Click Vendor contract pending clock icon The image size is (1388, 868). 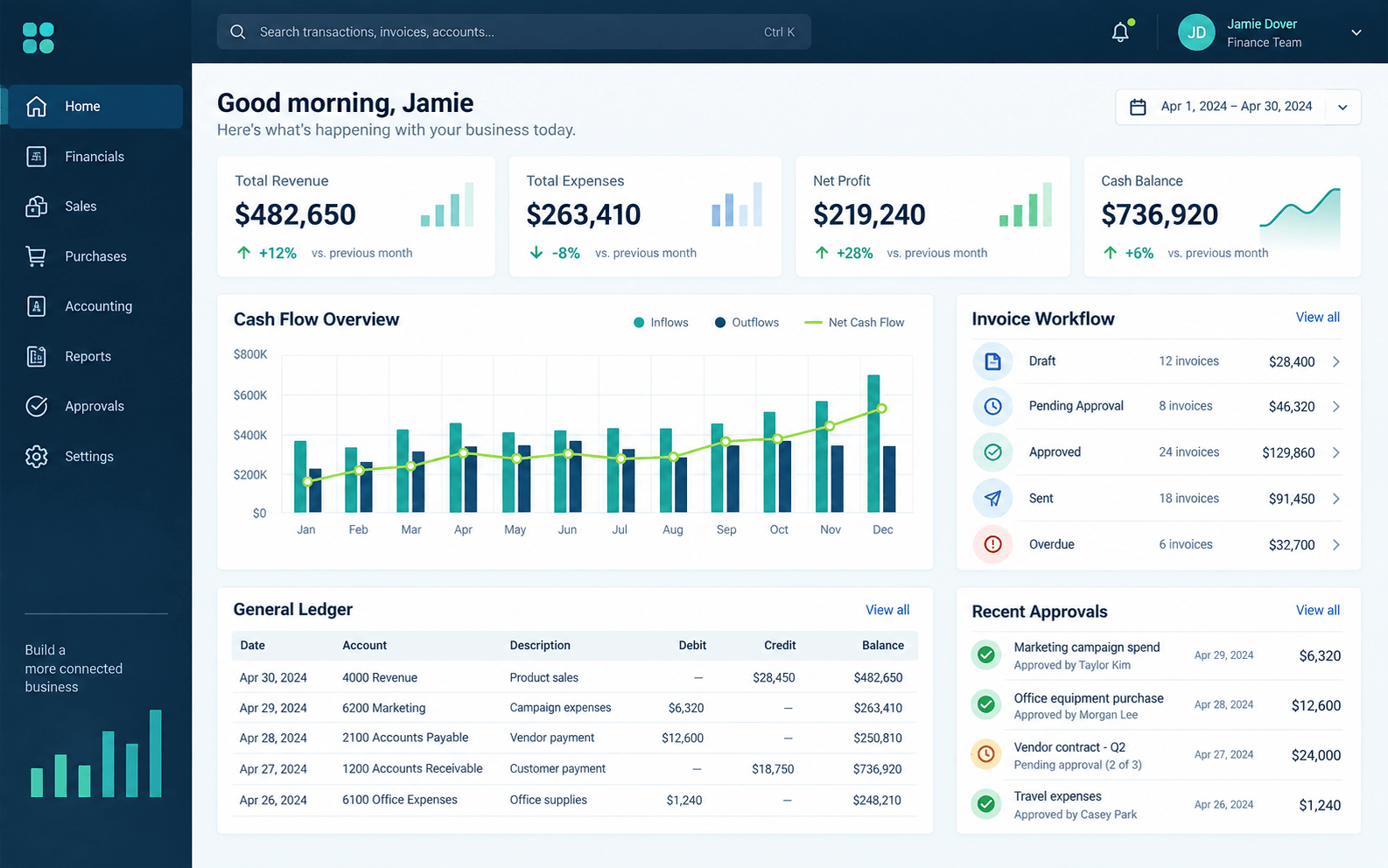pyautogui.click(x=986, y=754)
